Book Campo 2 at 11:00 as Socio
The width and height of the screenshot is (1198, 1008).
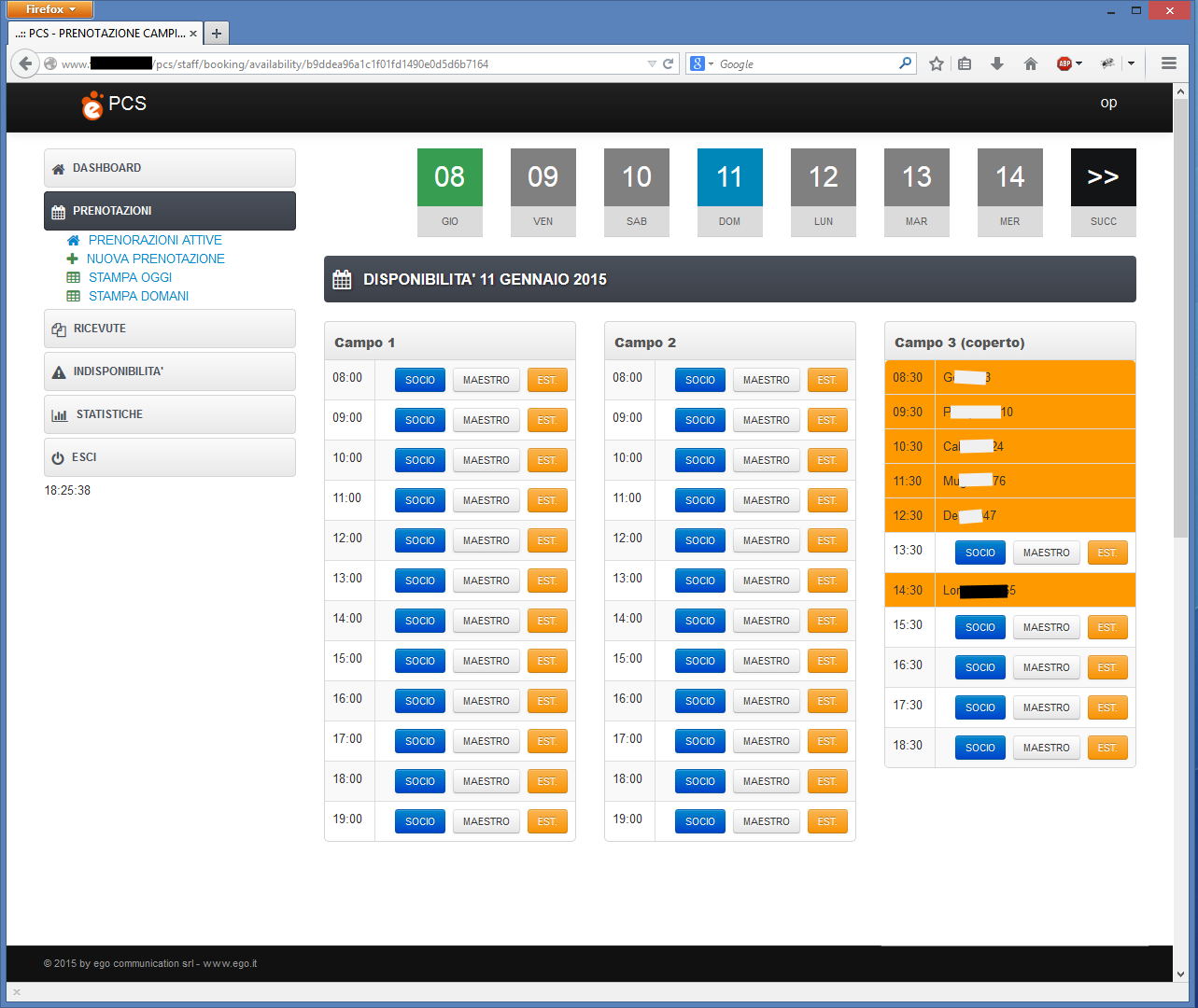click(x=700, y=500)
